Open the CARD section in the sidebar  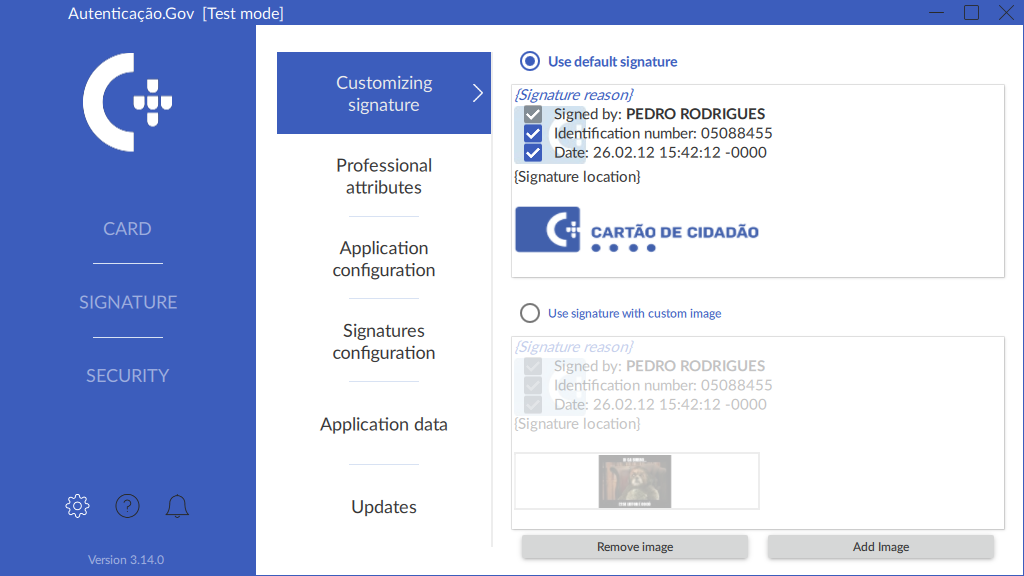128,229
